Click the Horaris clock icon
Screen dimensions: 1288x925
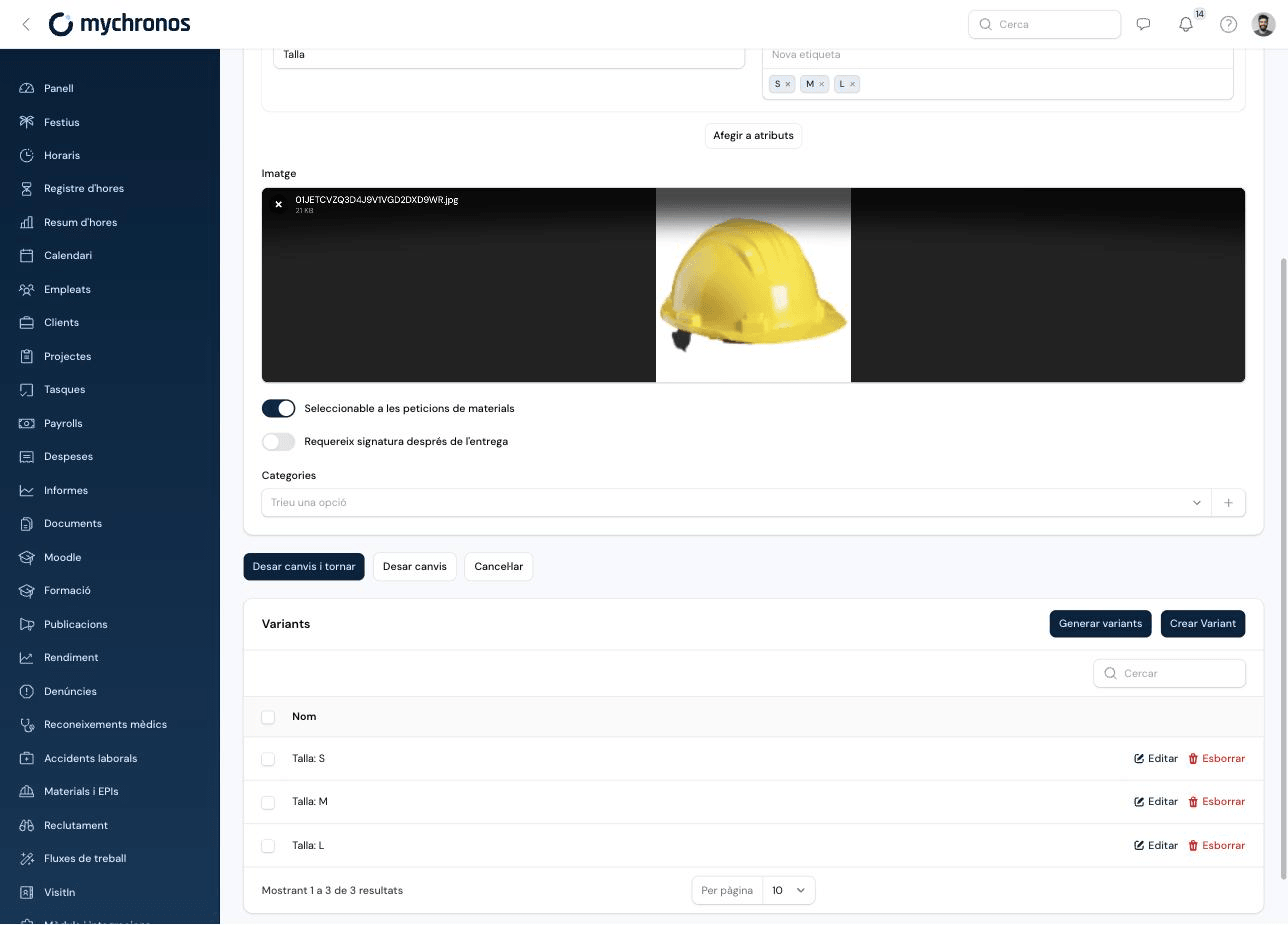pos(27,156)
